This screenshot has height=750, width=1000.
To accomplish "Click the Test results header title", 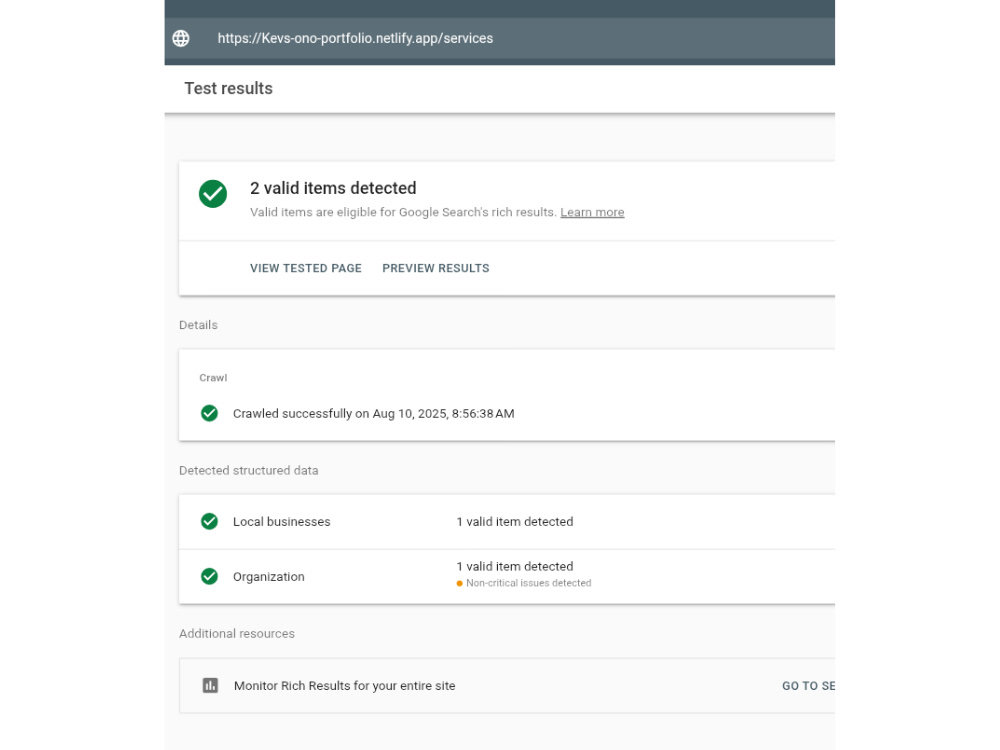I will [228, 89].
